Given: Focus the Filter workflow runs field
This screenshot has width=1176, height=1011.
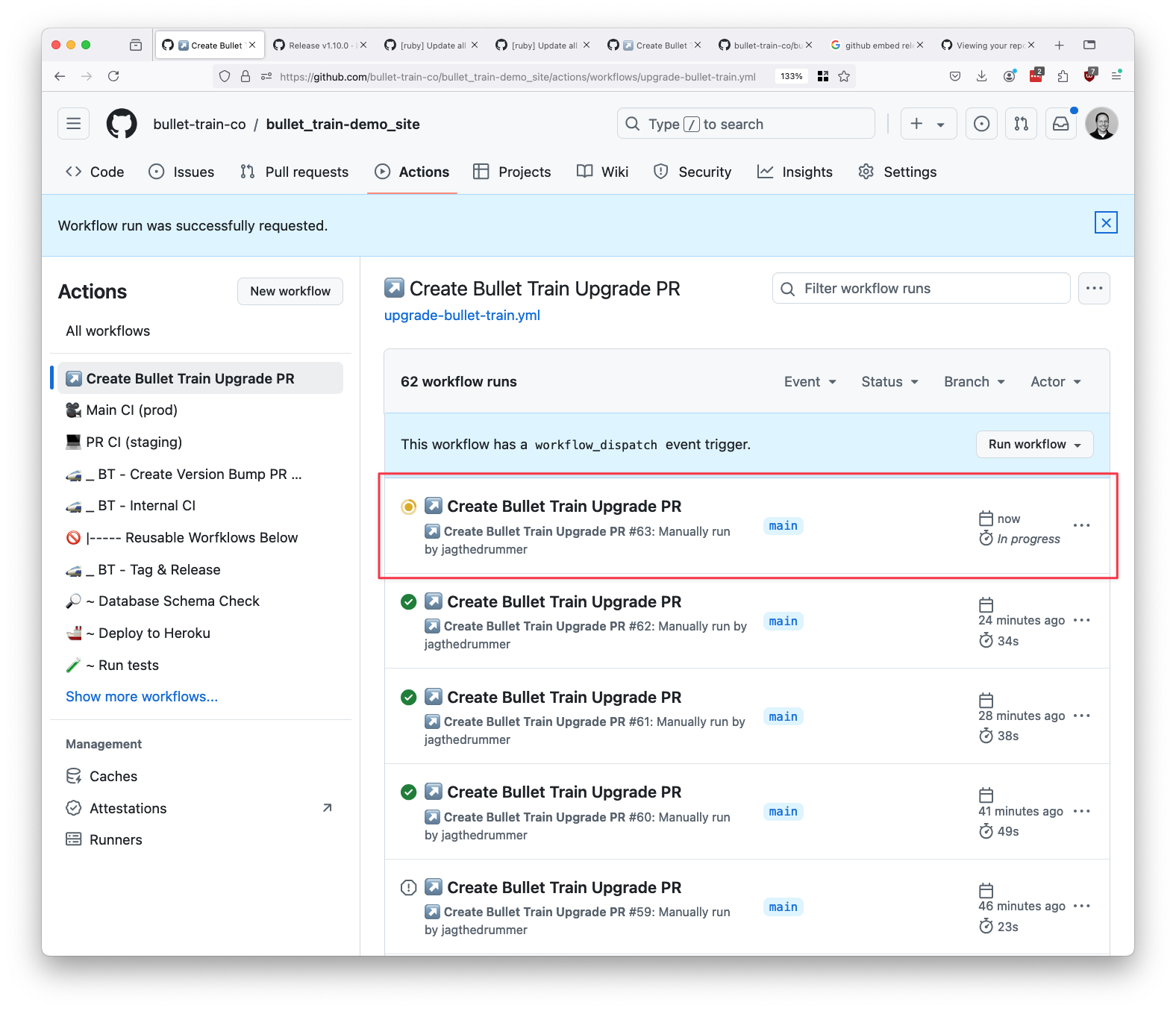Looking at the screenshot, I should click(921, 289).
